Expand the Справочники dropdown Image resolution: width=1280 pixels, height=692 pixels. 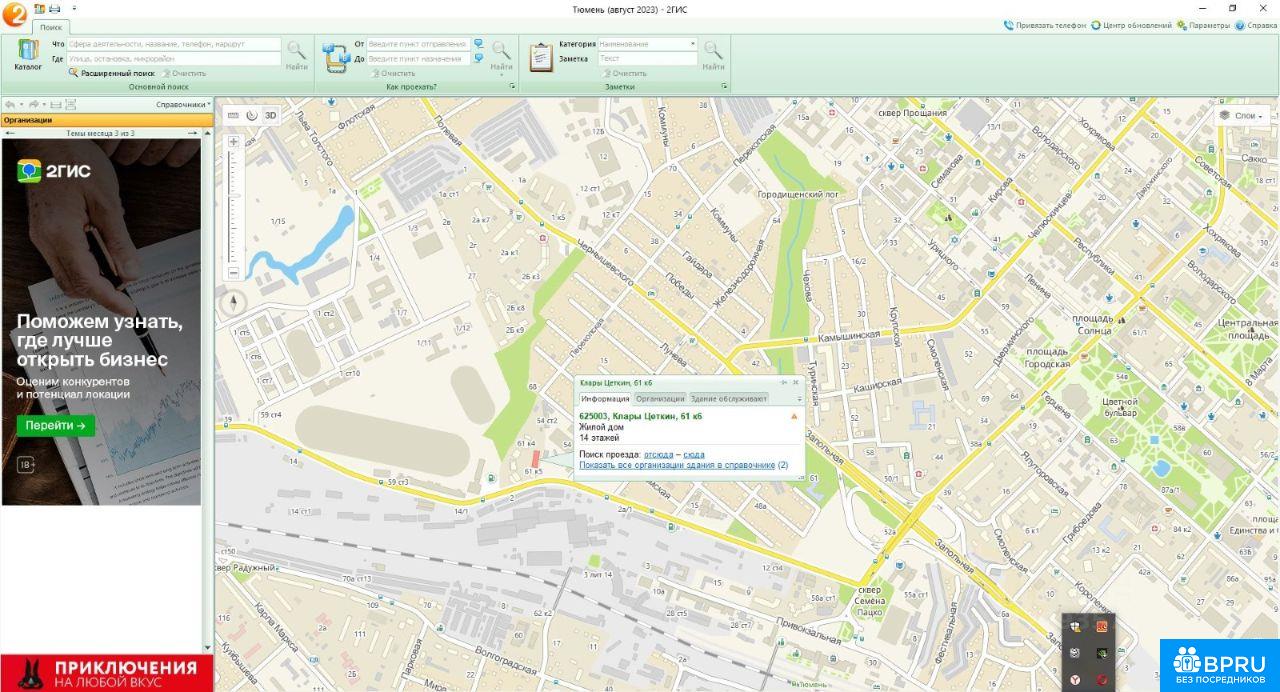pyautogui.click(x=183, y=104)
